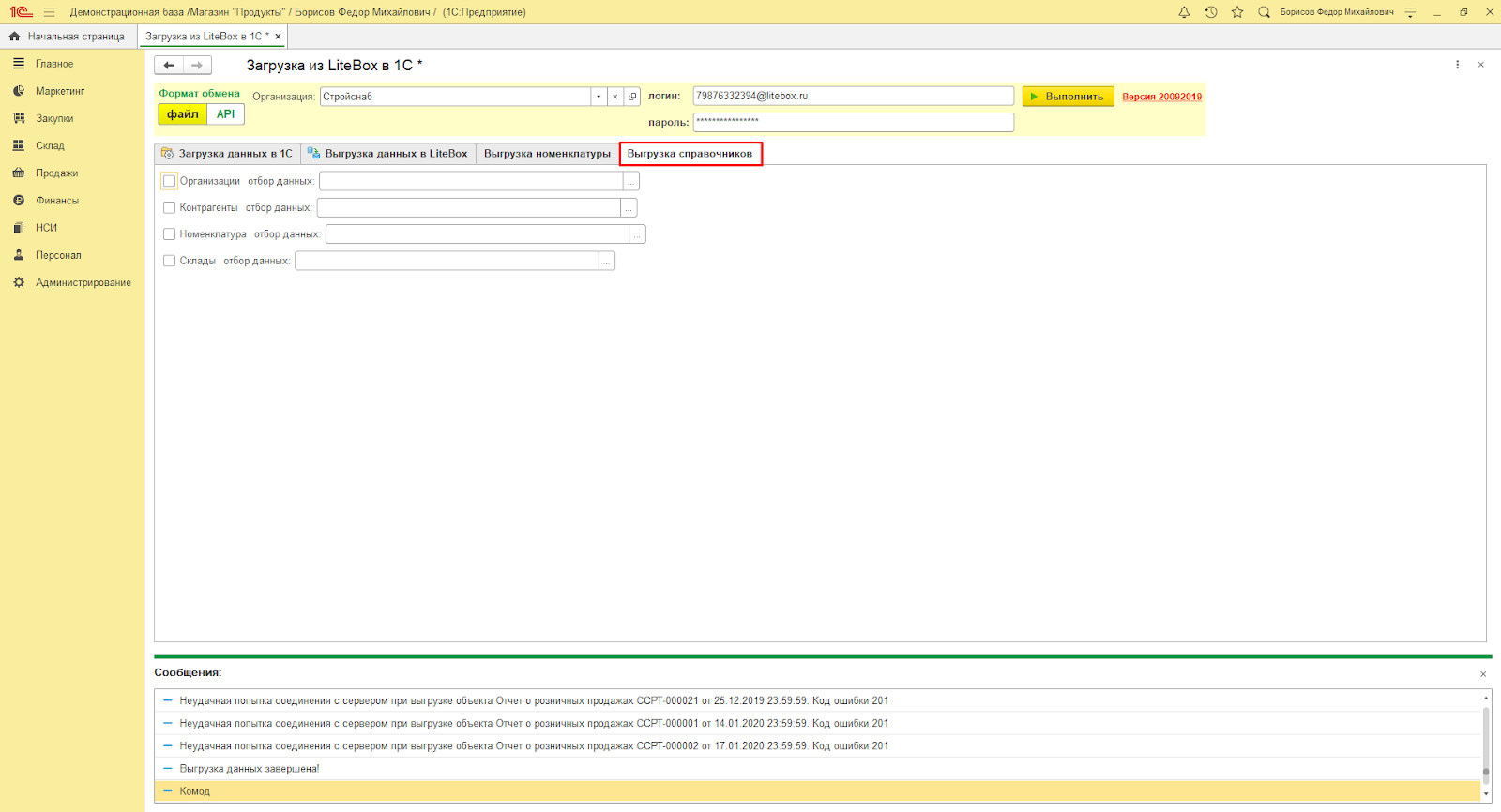Open the Начальная страница tab
1501x812 pixels.
(x=68, y=37)
